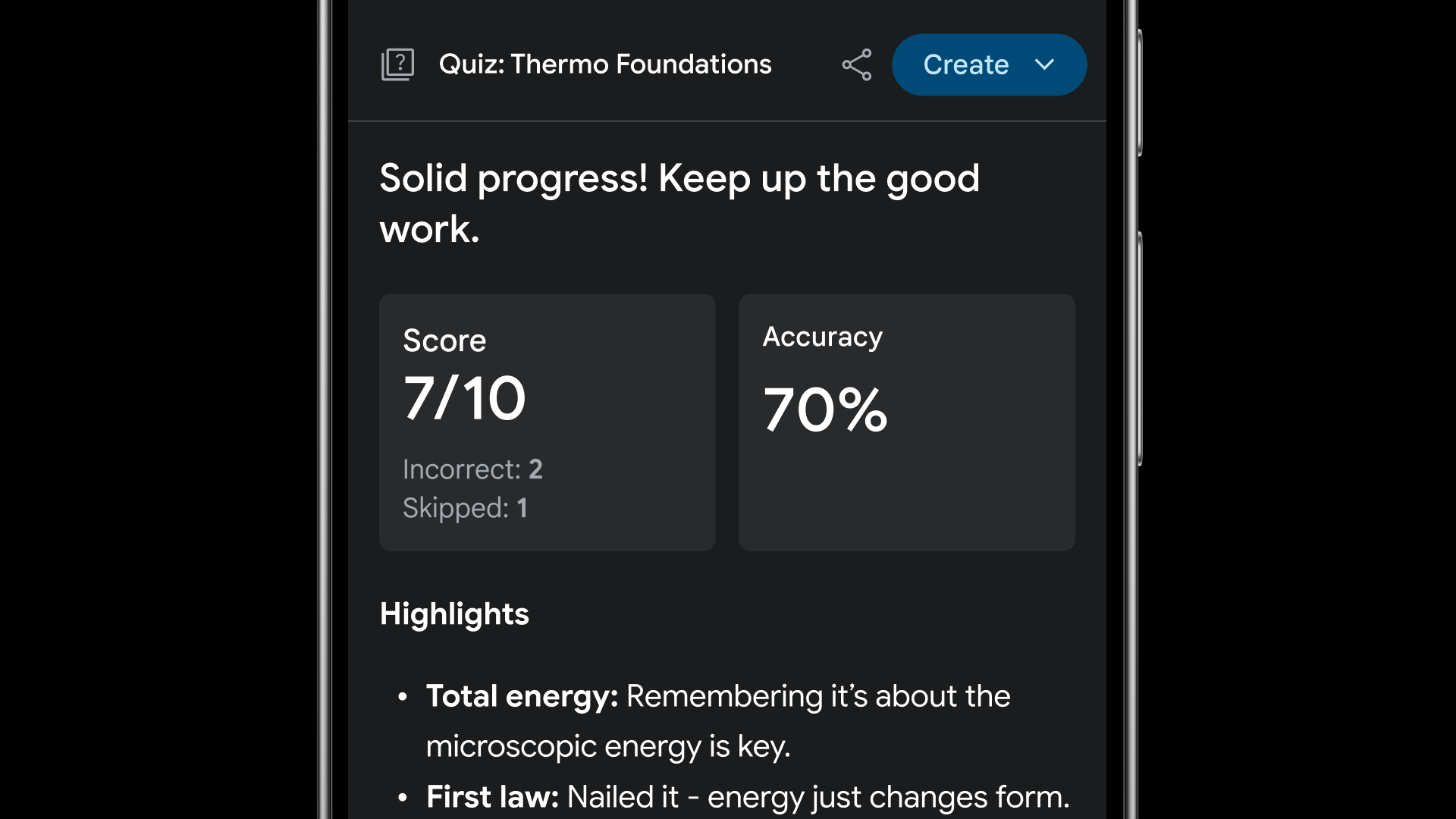Open the Create dropdown chevron
Screen dimensions: 1456x819
[x=1044, y=64]
